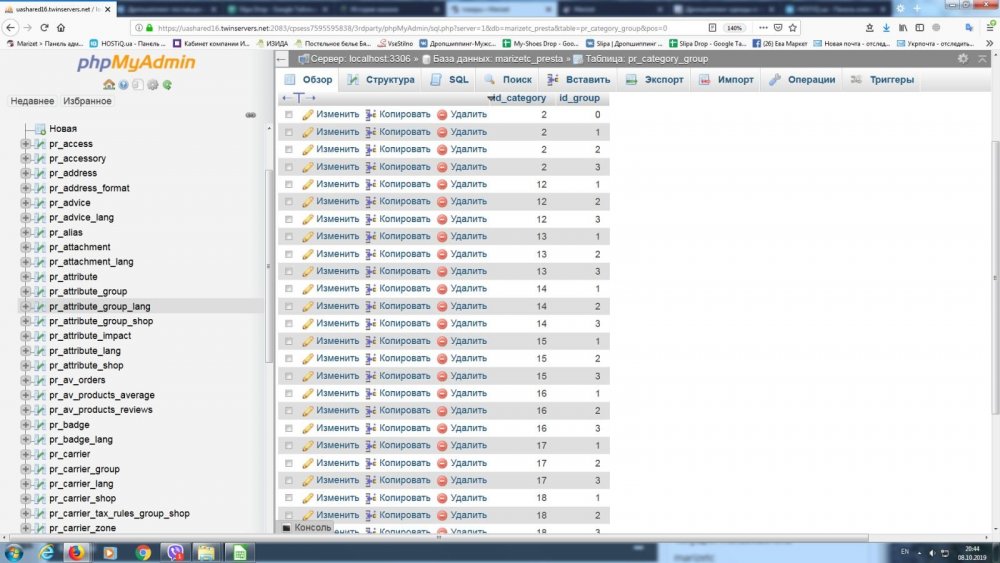Expand the pr_alias tree node
This screenshot has width=1000, height=563.
click(x=26, y=233)
